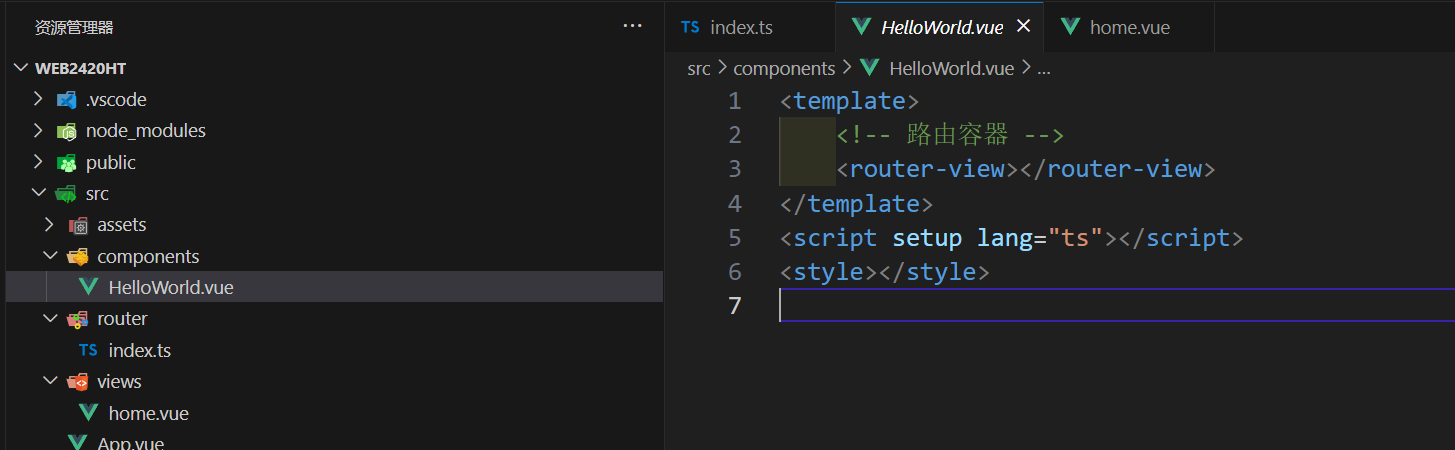Click the node_modules folder icon
The height and width of the screenshot is (450, 1455).
point(67,131)
